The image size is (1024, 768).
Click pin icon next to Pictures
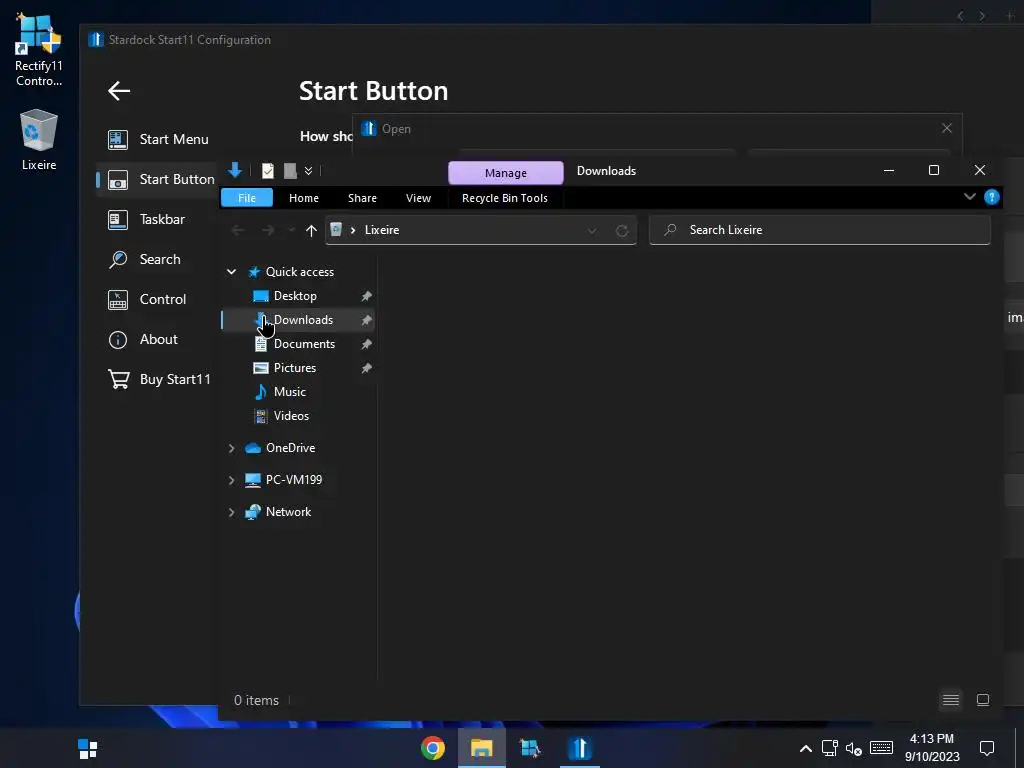pos(366,368)
